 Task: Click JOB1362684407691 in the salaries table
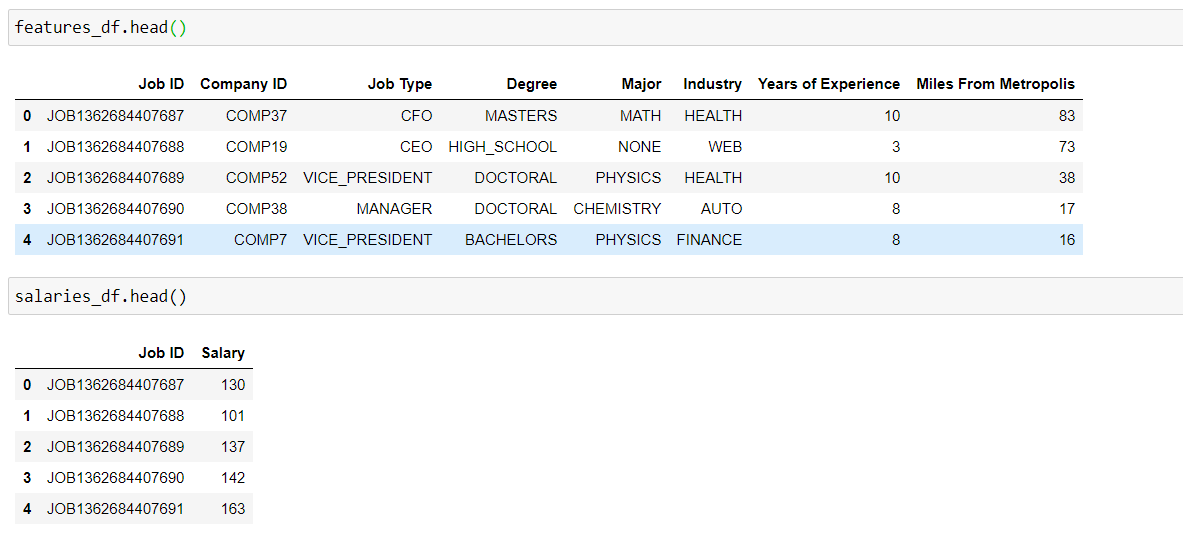click(x=115, y=508)
